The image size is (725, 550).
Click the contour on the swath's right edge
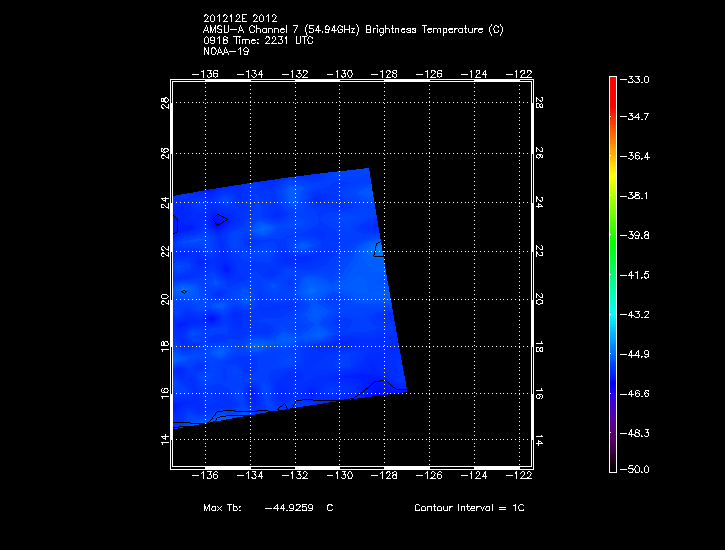[x=378, y=250]
